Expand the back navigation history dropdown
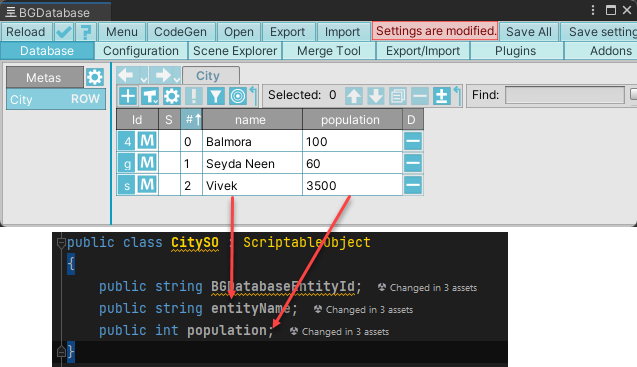Viewport: 637px width, 367px height. click(143, 78)
